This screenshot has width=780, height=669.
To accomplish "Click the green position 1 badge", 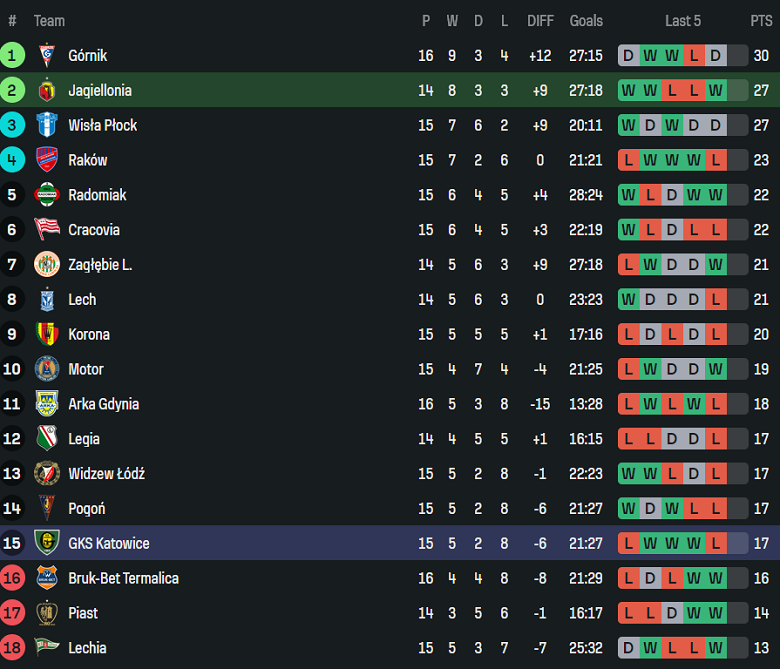I will (x=13, y=56).
